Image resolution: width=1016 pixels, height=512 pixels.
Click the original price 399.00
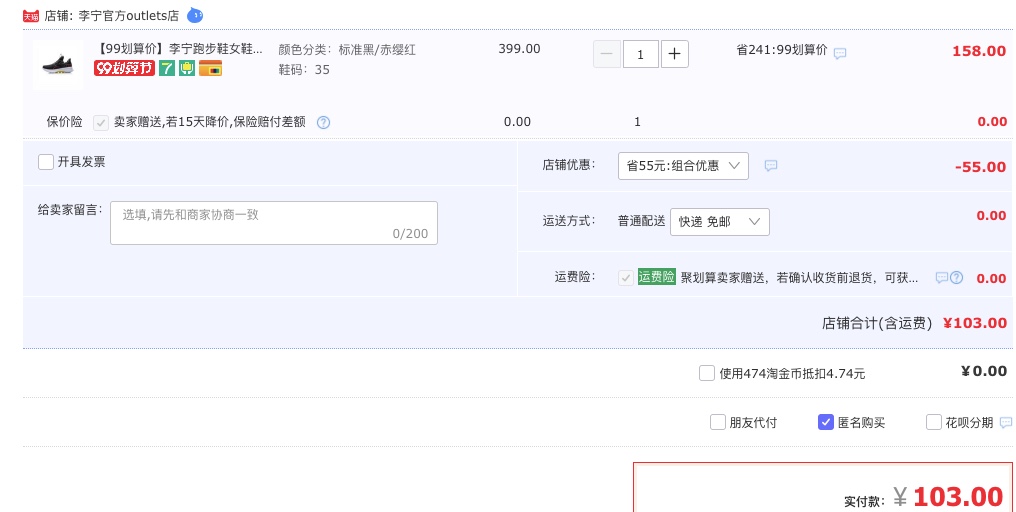[x=519, y=49]
